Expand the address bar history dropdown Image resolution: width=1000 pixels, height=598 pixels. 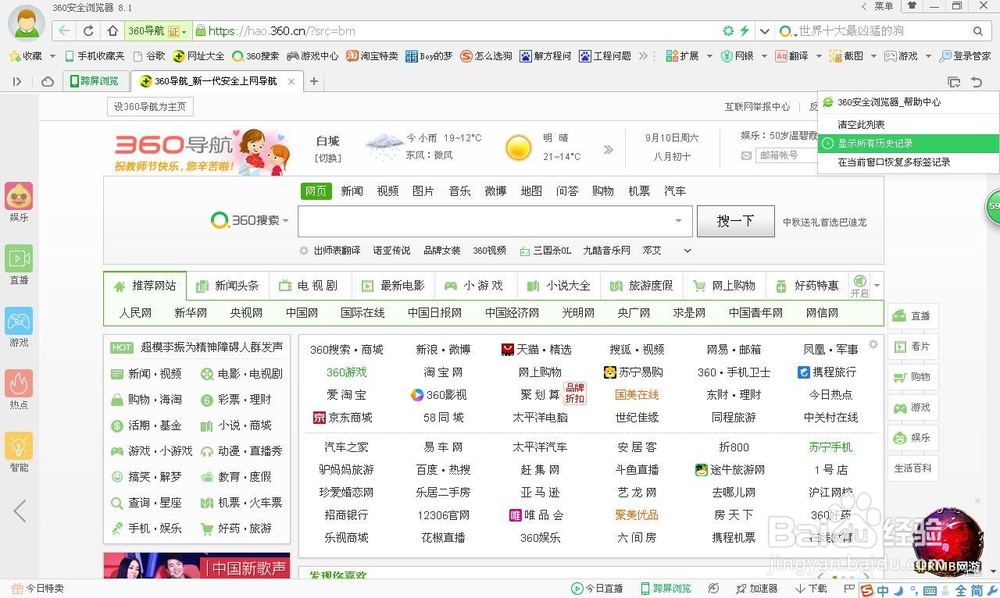pyautogui.click(x=763, y=31)
